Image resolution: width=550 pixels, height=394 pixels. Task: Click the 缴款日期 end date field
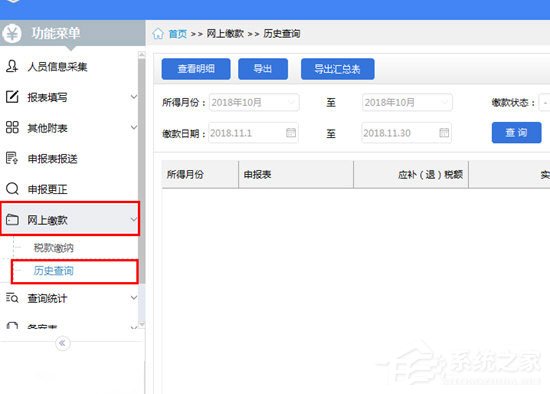pos(406,133)
